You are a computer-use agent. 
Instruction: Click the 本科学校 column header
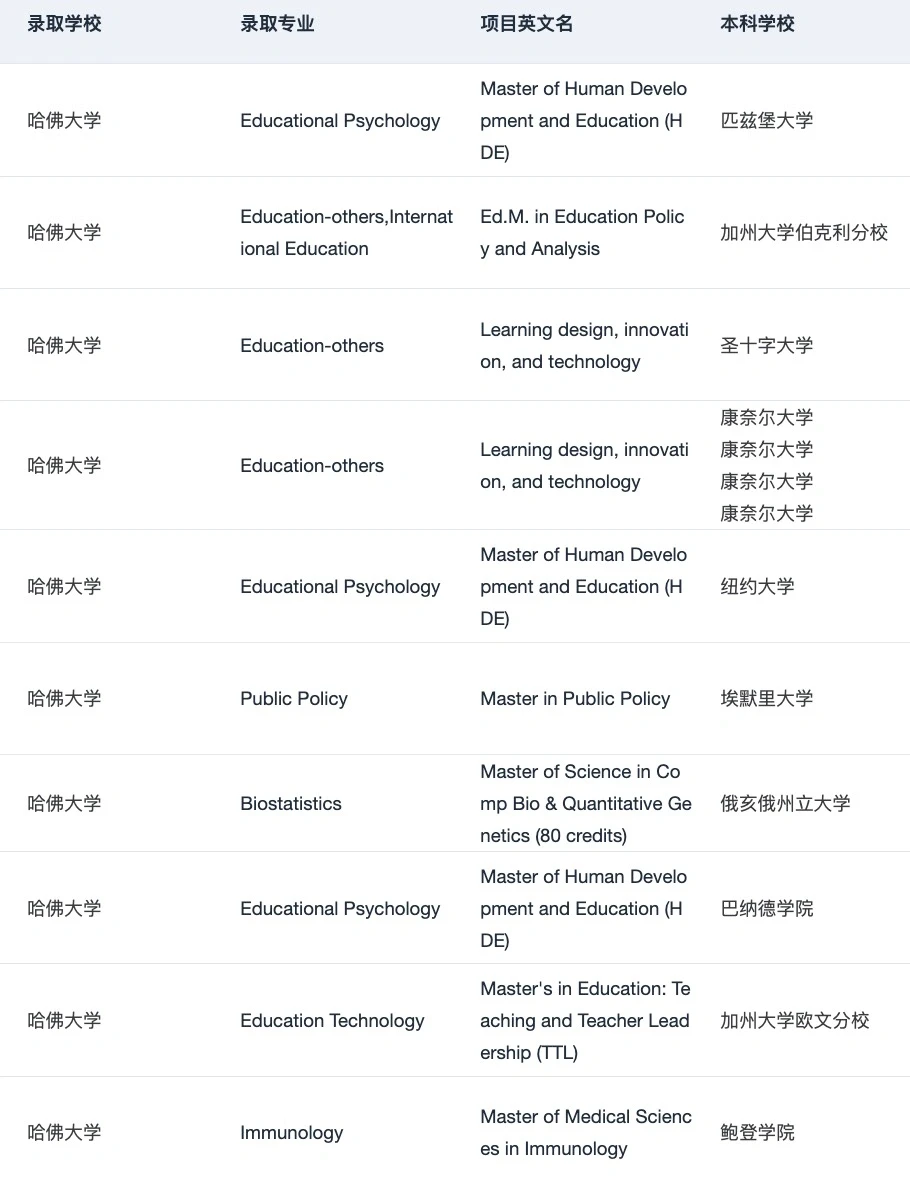pos(757,24)
